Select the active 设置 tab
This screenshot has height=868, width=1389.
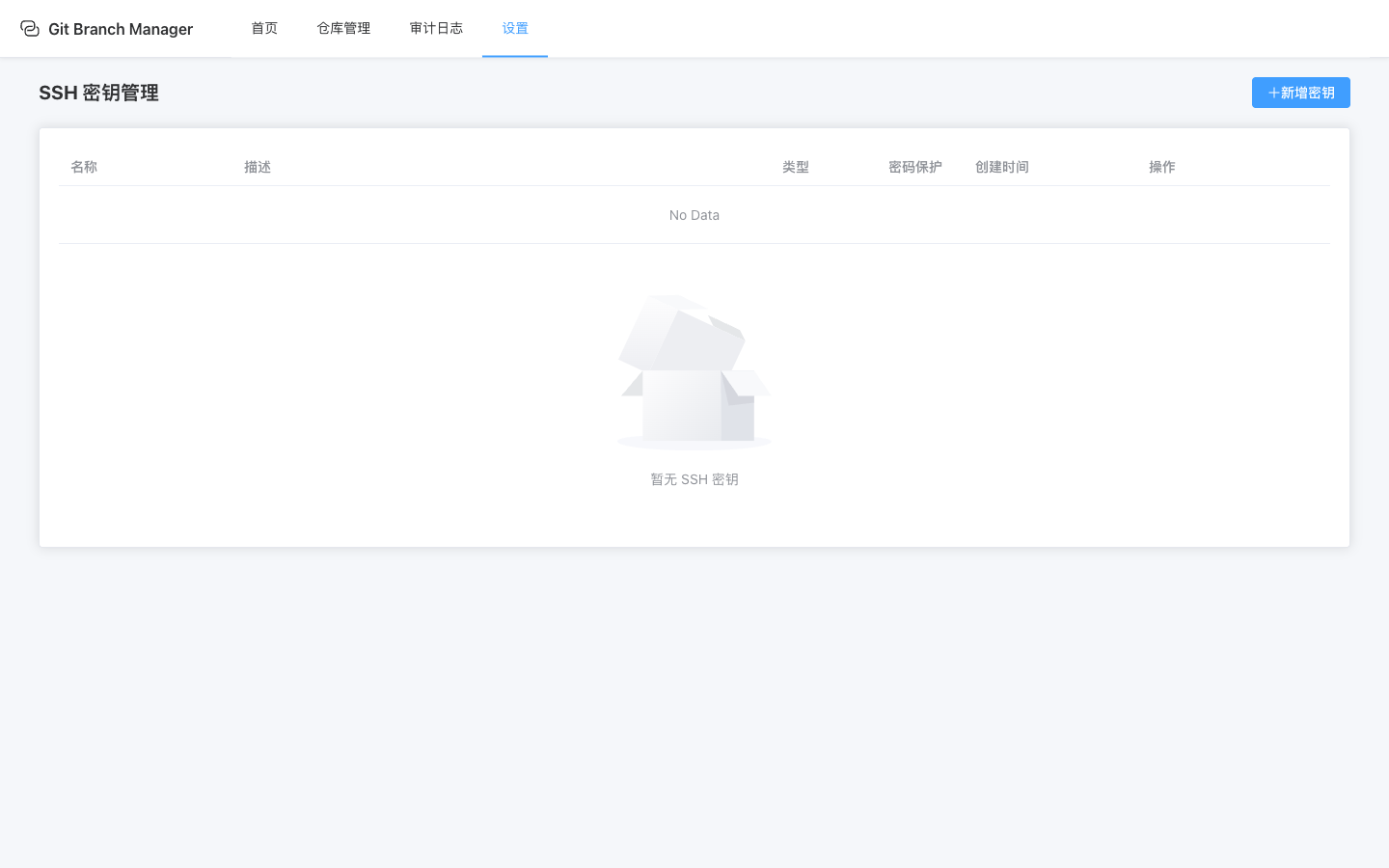point(515,28)
